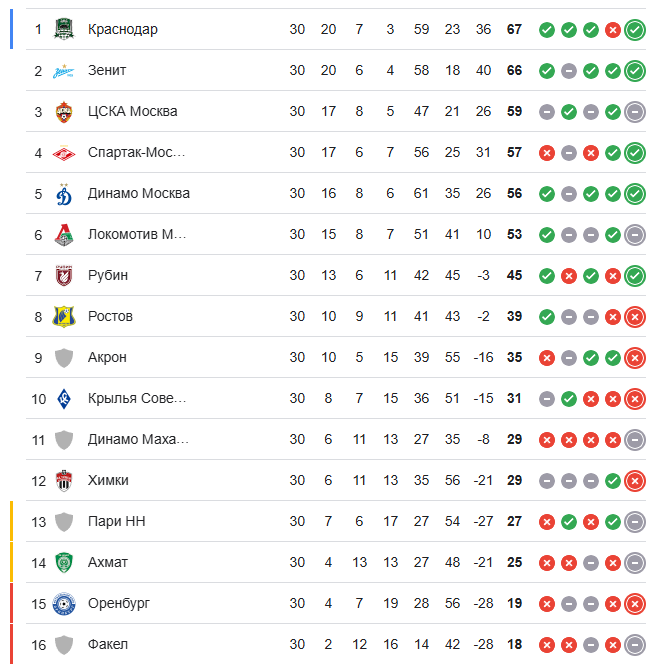Open ЦСКА Москва crest icon
The width and height of the screenshot is (657, 667).
pos(64,112)
